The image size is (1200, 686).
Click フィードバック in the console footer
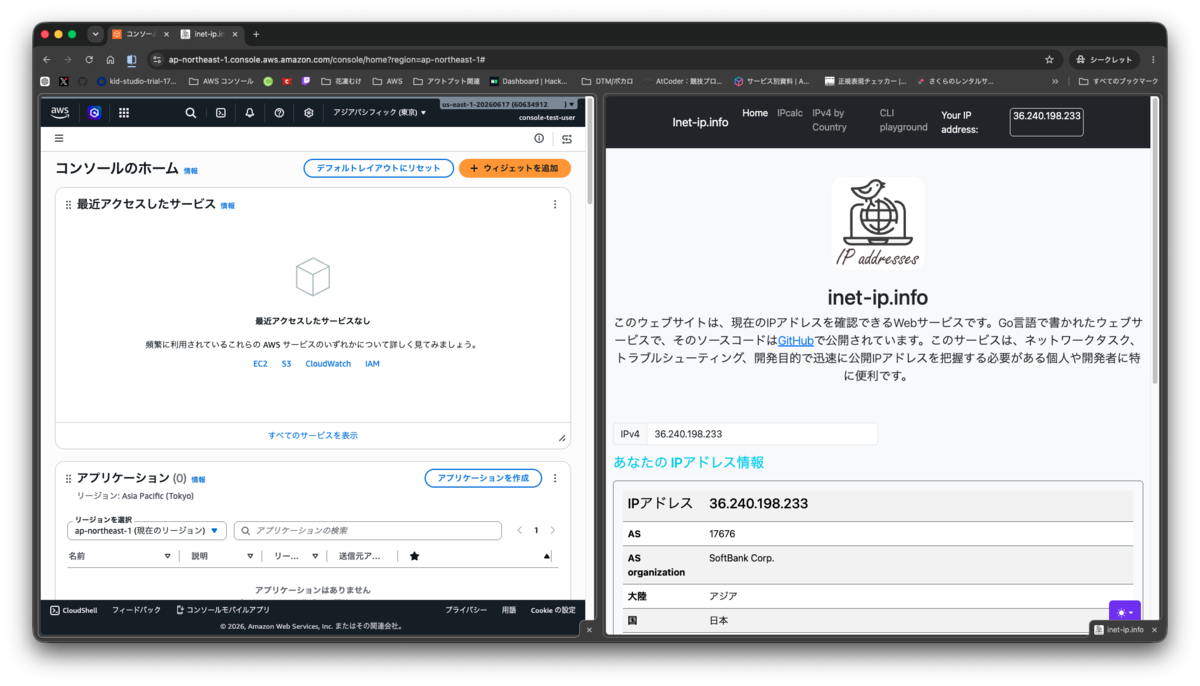136,610
